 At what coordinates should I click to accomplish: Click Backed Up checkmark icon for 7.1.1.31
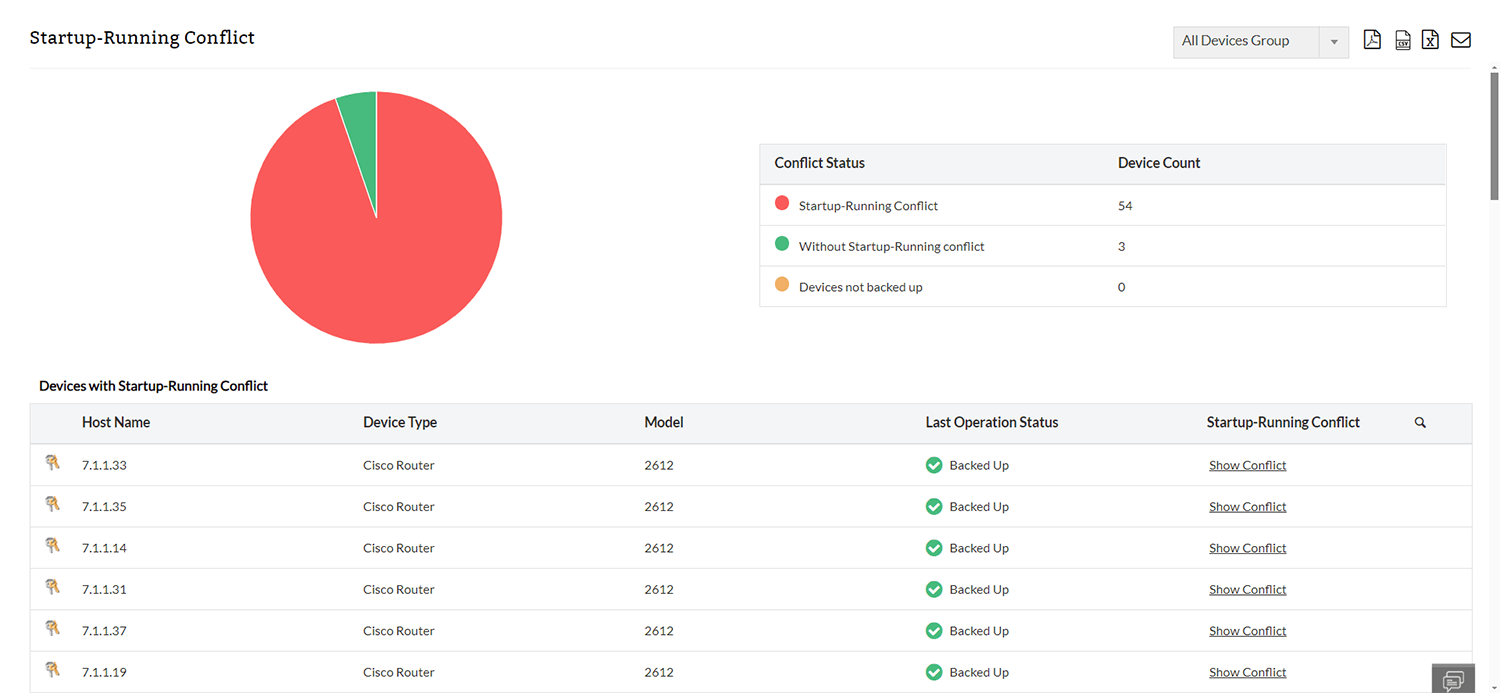(x=934, y=590)
